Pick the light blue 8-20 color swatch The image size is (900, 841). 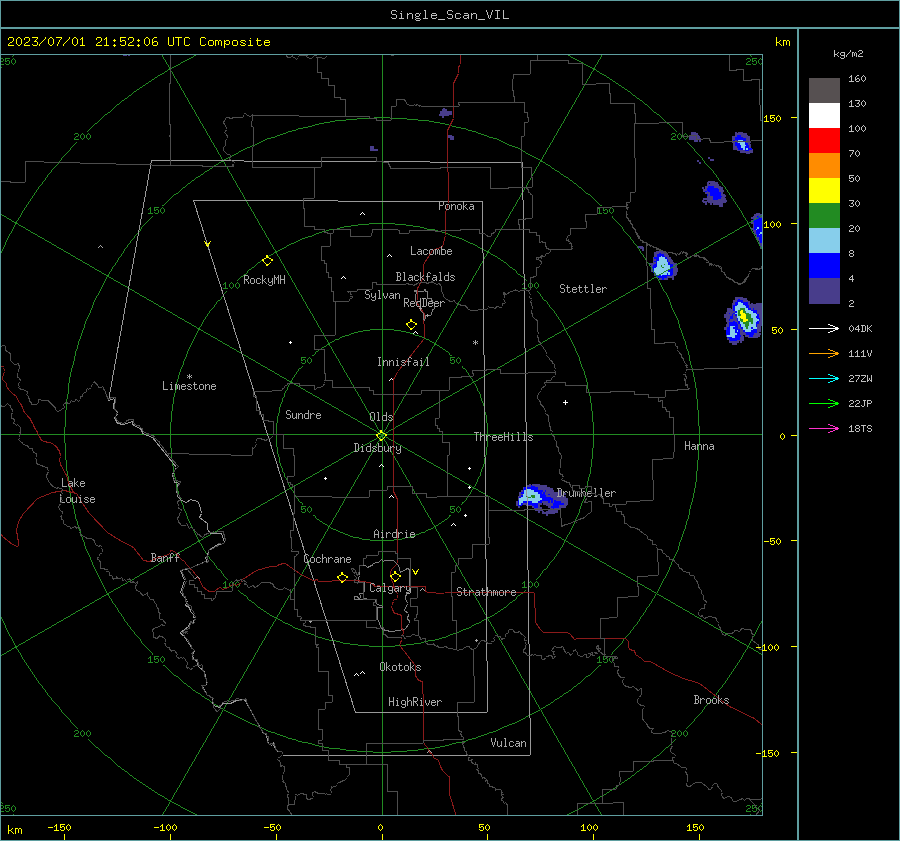click(824, 241)
